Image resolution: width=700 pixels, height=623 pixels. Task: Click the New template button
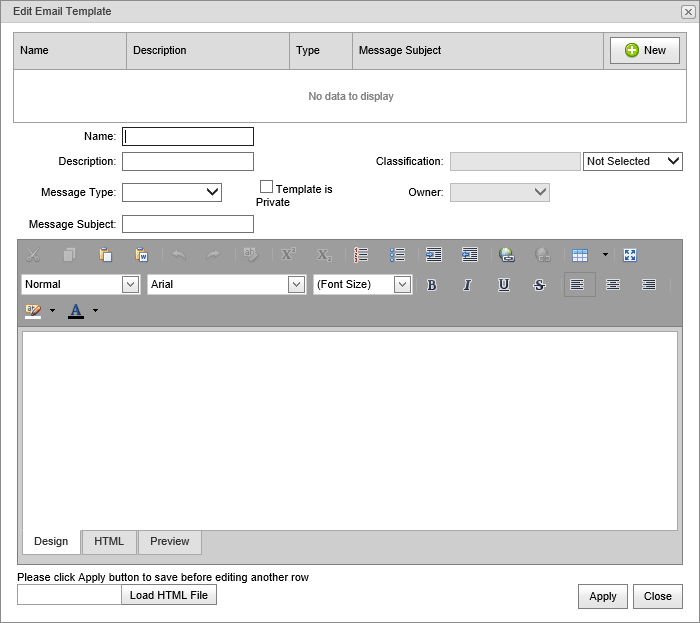pyautogui.click(x=645, y=50)
